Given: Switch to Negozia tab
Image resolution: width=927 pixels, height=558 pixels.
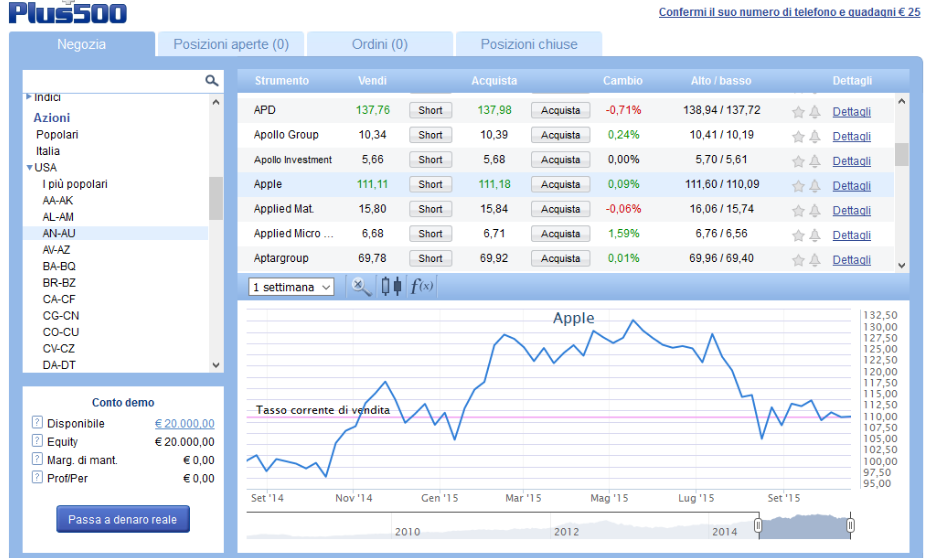Looking at the screenshot, I should coord(82,44).
